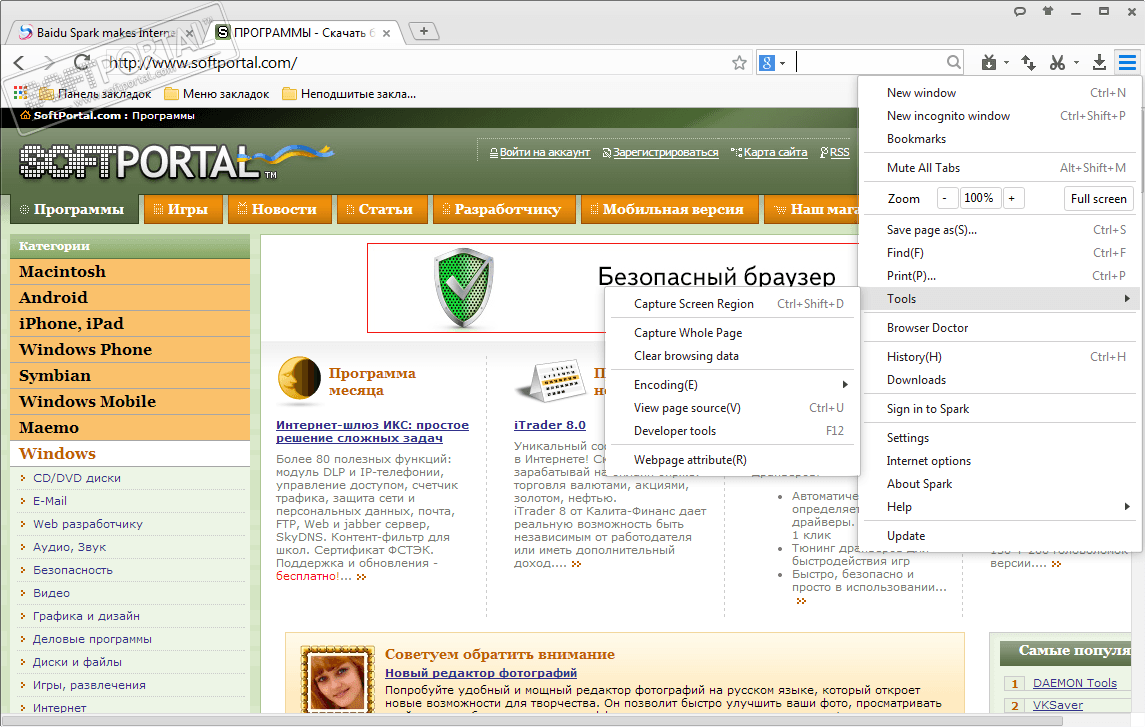The width and height of the screenshot is (1145, 727).
Task: Select Update menu item
Action: click(1000, 536)
